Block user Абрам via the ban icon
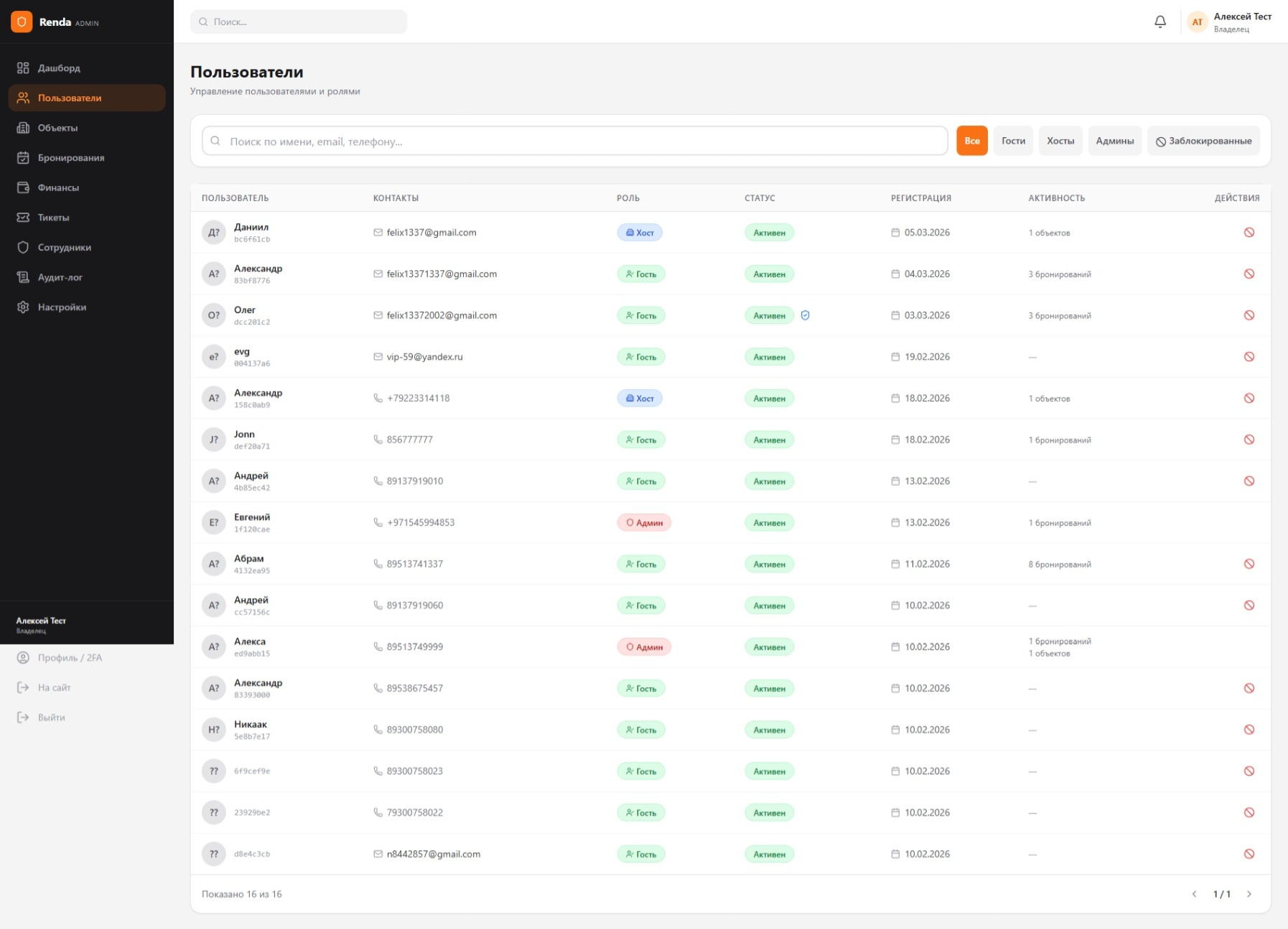The height and width of the screenshot is (929, 1288). pos(1249,564)
